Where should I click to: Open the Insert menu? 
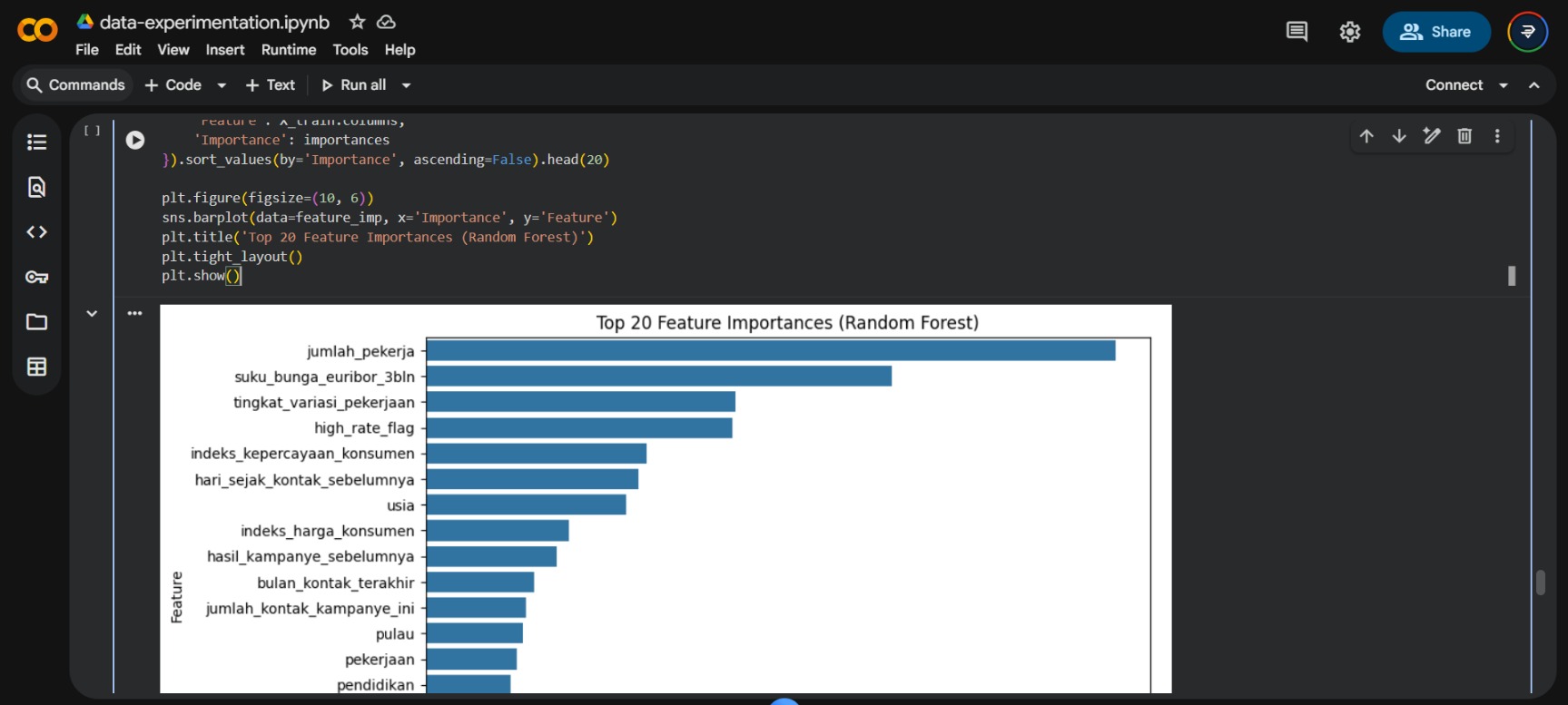225,50
